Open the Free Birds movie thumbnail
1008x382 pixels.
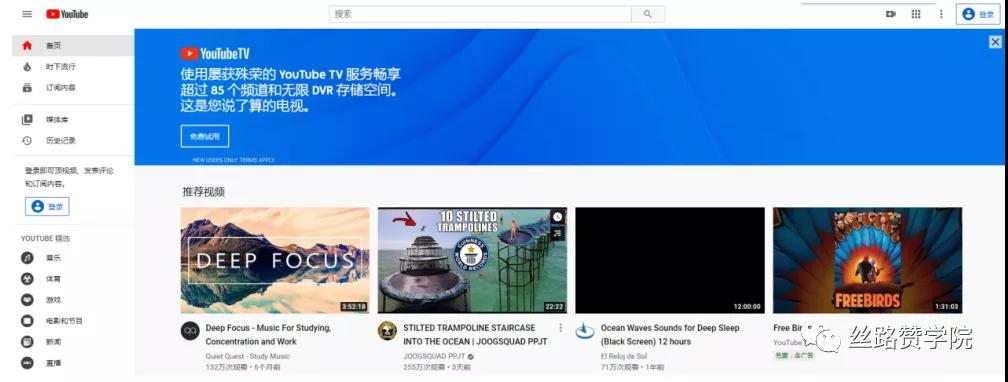pyautogui.click(x=867, y=260)
